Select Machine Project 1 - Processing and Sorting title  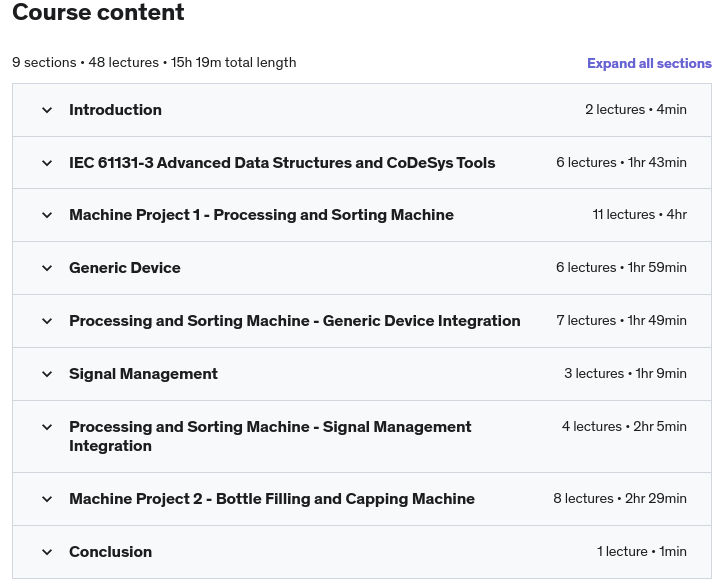tap(261, 215)
